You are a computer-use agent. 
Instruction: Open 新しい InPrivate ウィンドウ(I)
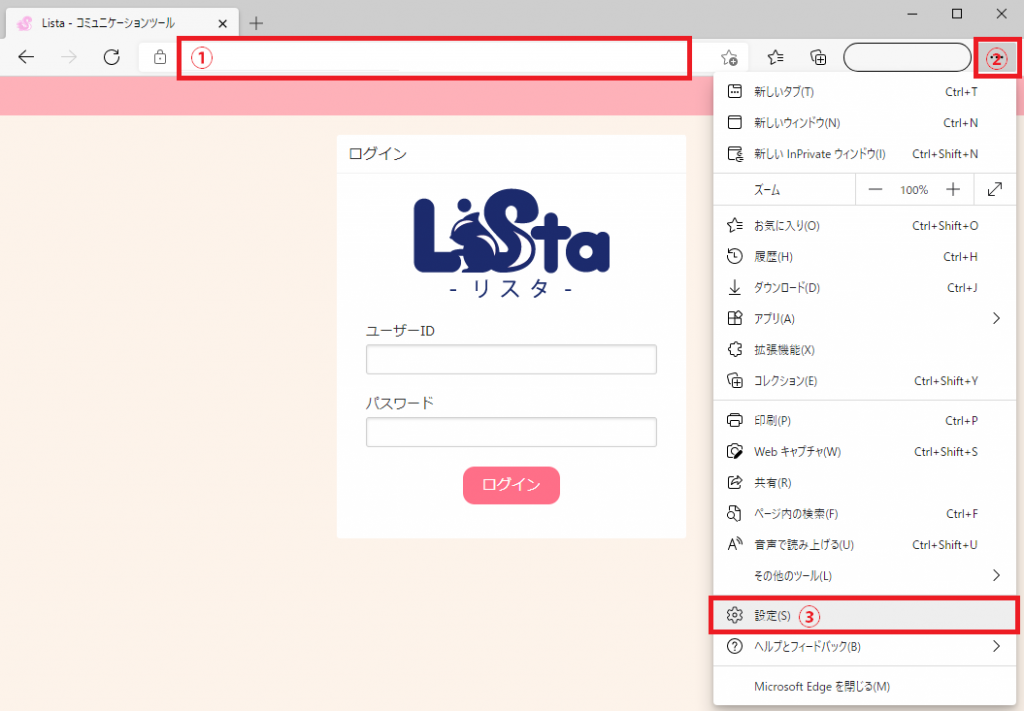864,154
